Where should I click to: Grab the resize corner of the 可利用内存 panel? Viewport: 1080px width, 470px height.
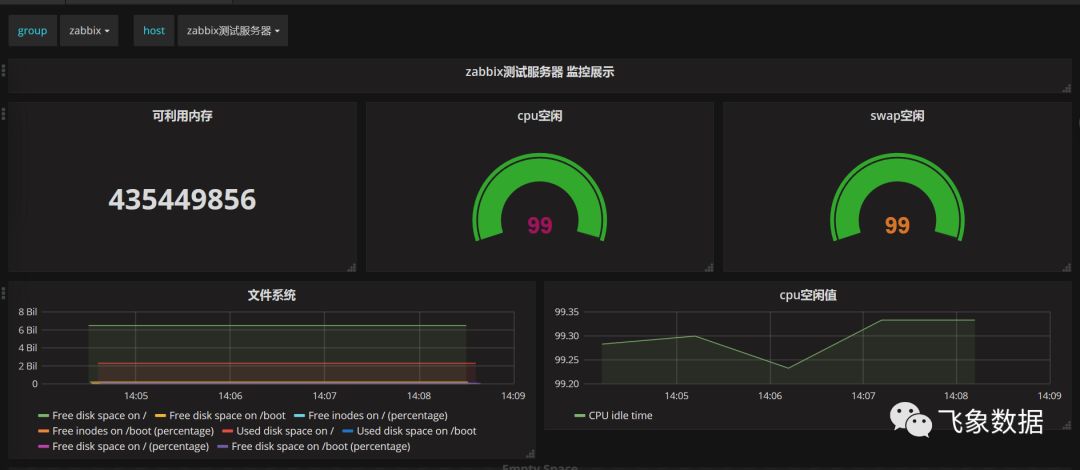[x=352, y=267]
